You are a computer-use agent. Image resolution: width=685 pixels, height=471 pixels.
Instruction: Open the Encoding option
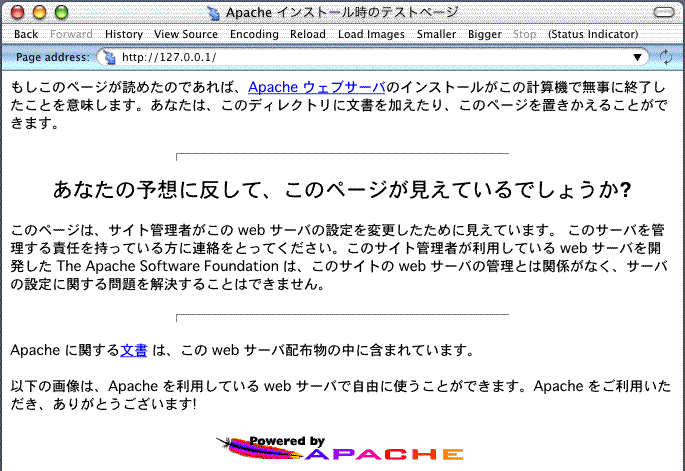tap(254, 34)
